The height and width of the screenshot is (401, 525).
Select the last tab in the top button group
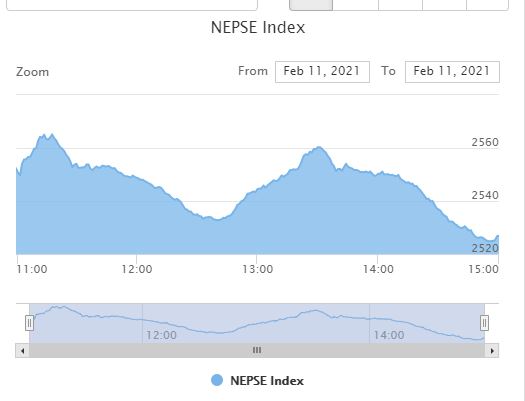pos(488,5)
